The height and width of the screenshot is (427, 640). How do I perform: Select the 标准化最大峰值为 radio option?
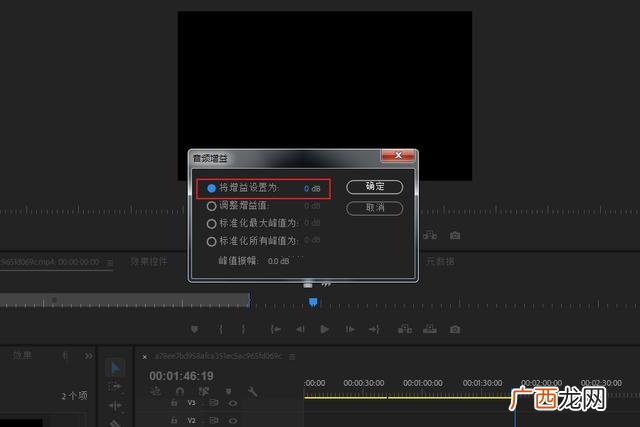pos(211,224)
